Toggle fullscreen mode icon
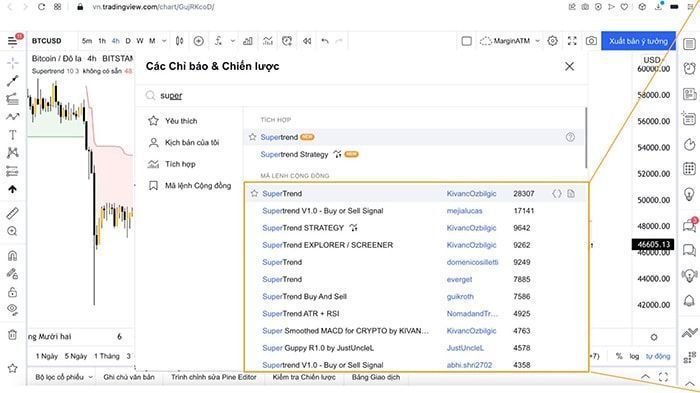The image size is (700, 393). click(572, 41)
